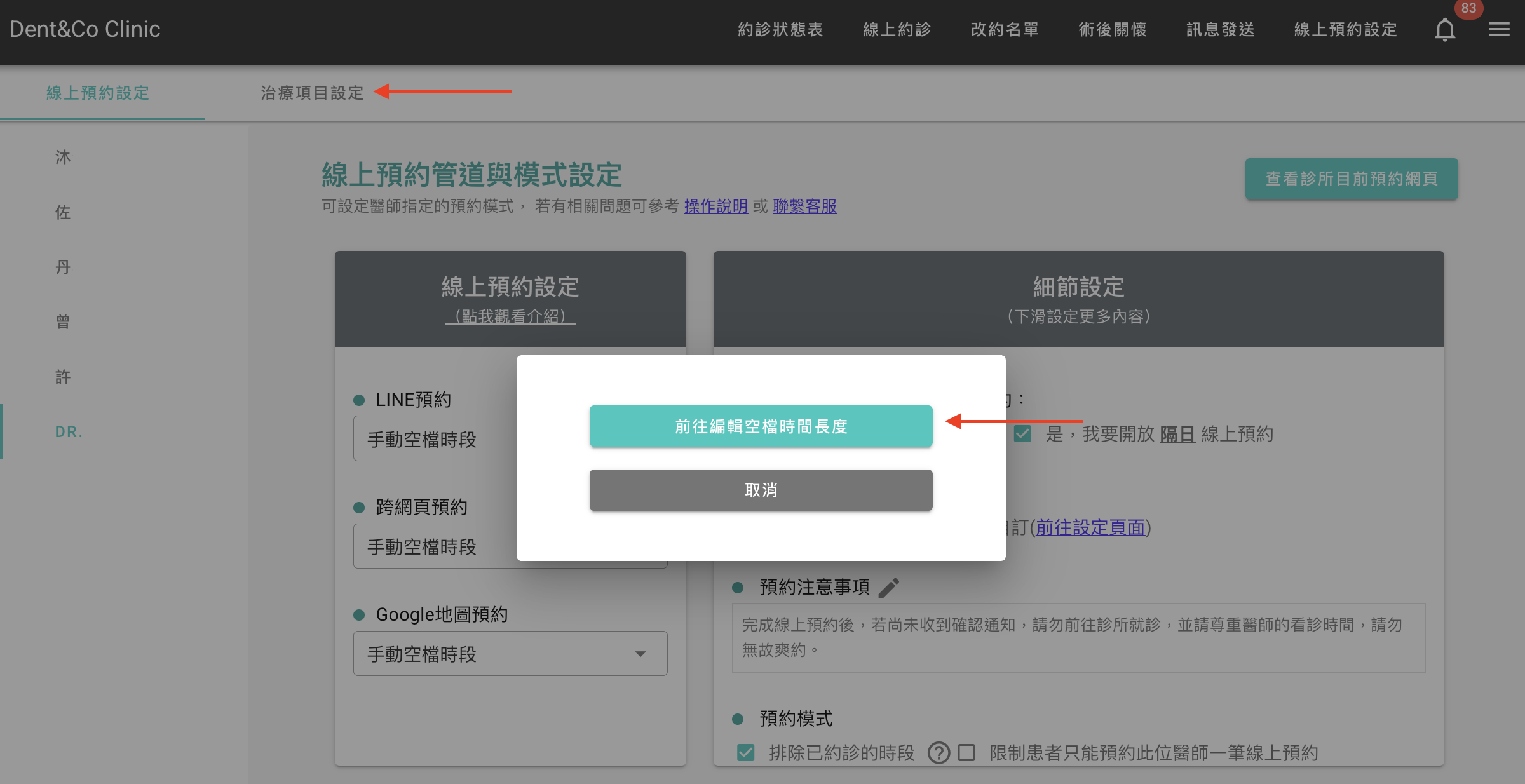Uncheck 排除已約診的時段

(745, 753)
